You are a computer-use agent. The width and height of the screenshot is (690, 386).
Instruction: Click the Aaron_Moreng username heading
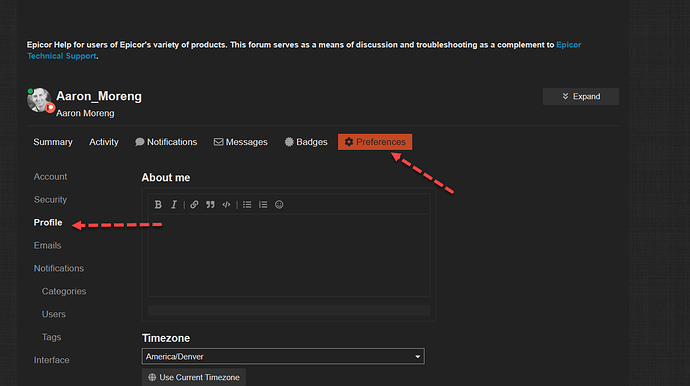99,96
